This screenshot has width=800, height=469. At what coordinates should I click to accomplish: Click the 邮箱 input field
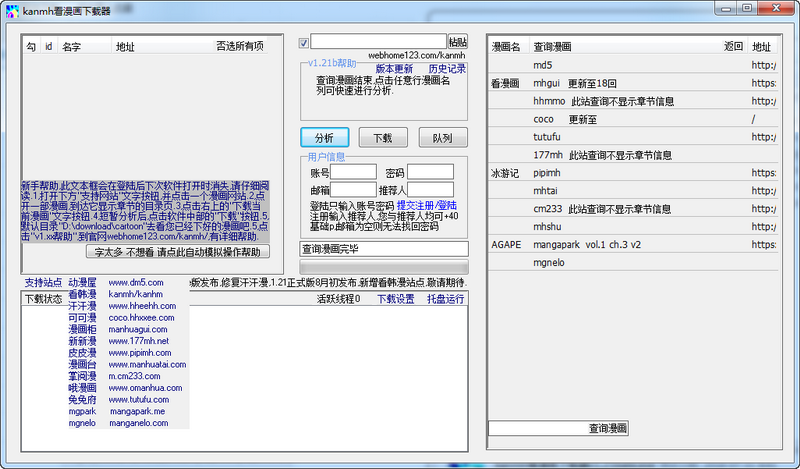coord(353,190)
